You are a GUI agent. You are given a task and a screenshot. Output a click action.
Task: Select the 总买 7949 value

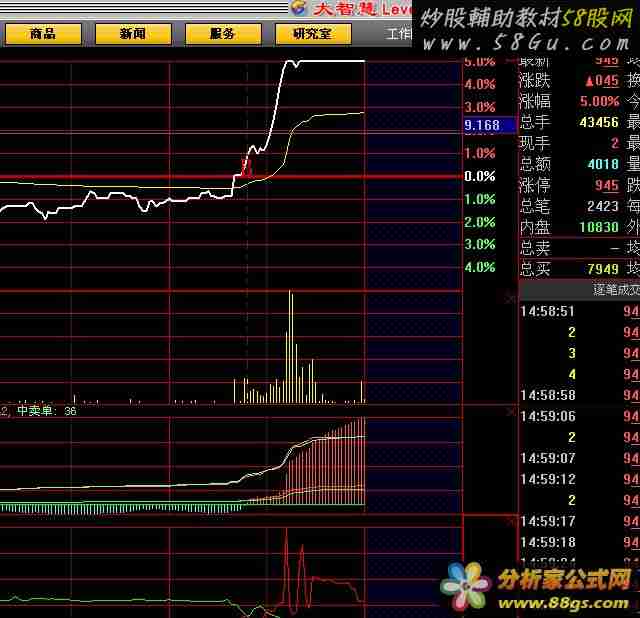coord(603,269)
